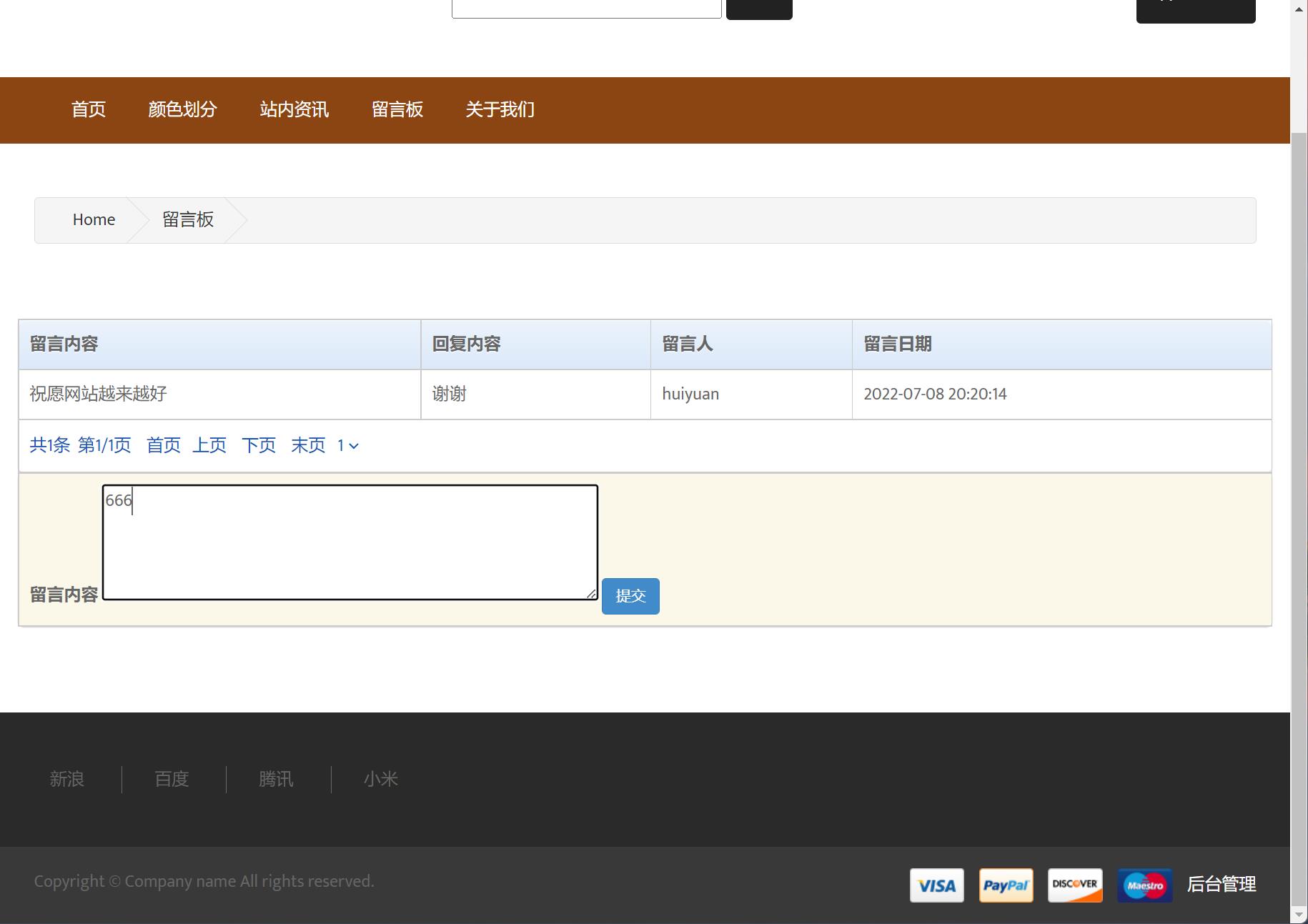Click the Maestro payment icon
Viewport: 1308px width, 924px height.
[1144, 885]
